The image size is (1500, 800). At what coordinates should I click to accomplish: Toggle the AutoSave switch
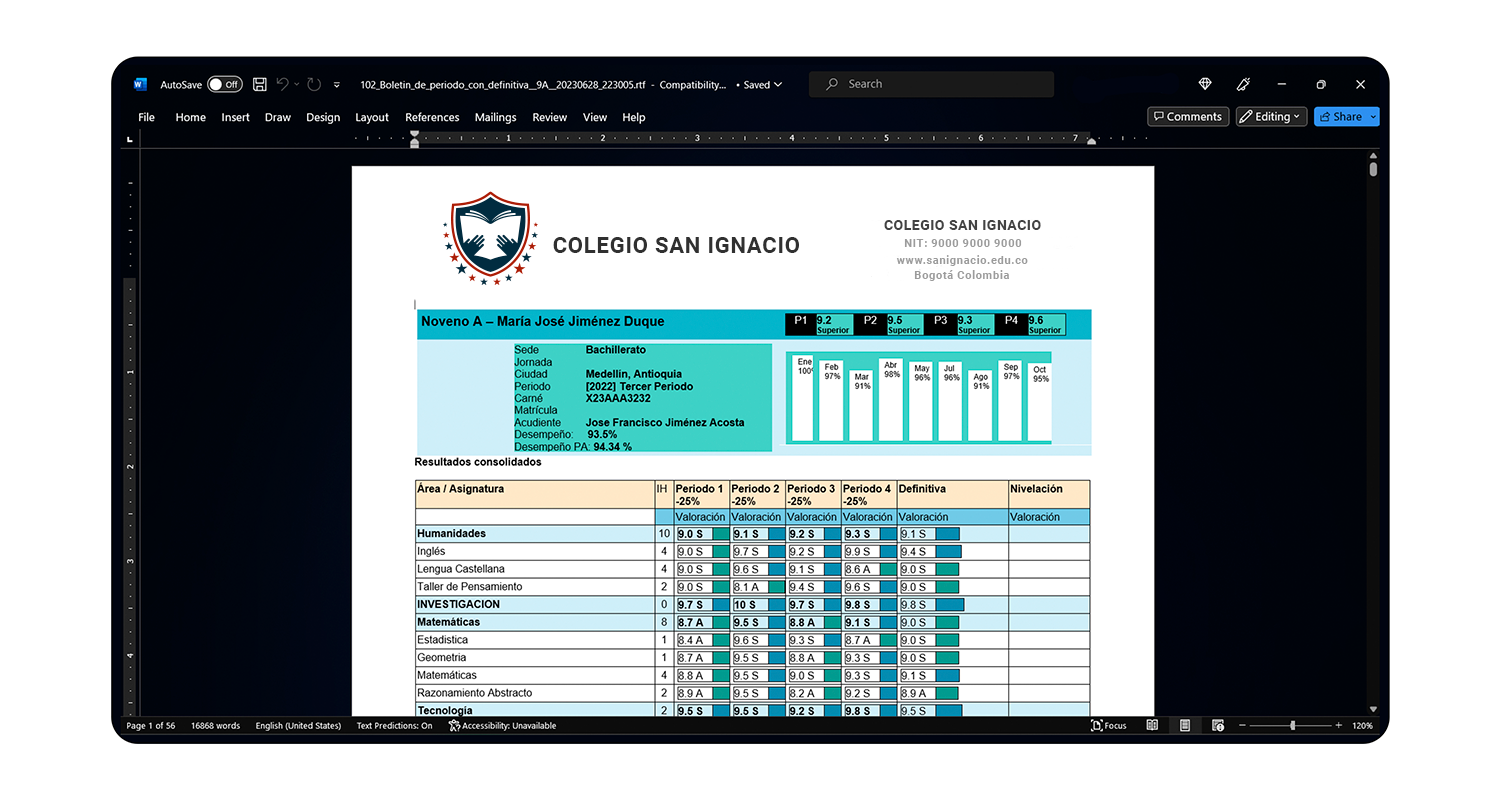tap(224, 85)
